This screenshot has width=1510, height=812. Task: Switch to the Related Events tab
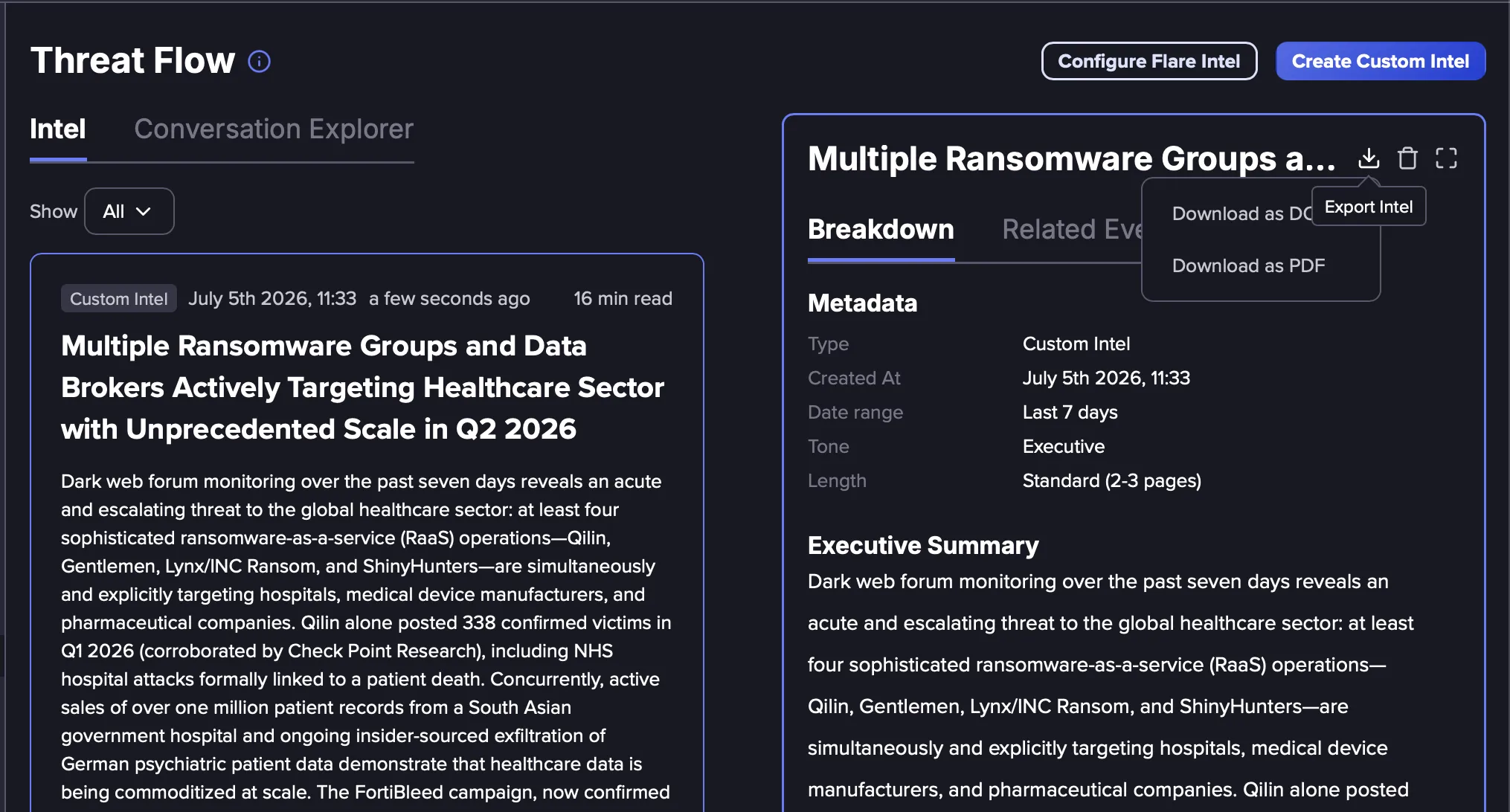pyautogui.click(x=1072, y=229)
